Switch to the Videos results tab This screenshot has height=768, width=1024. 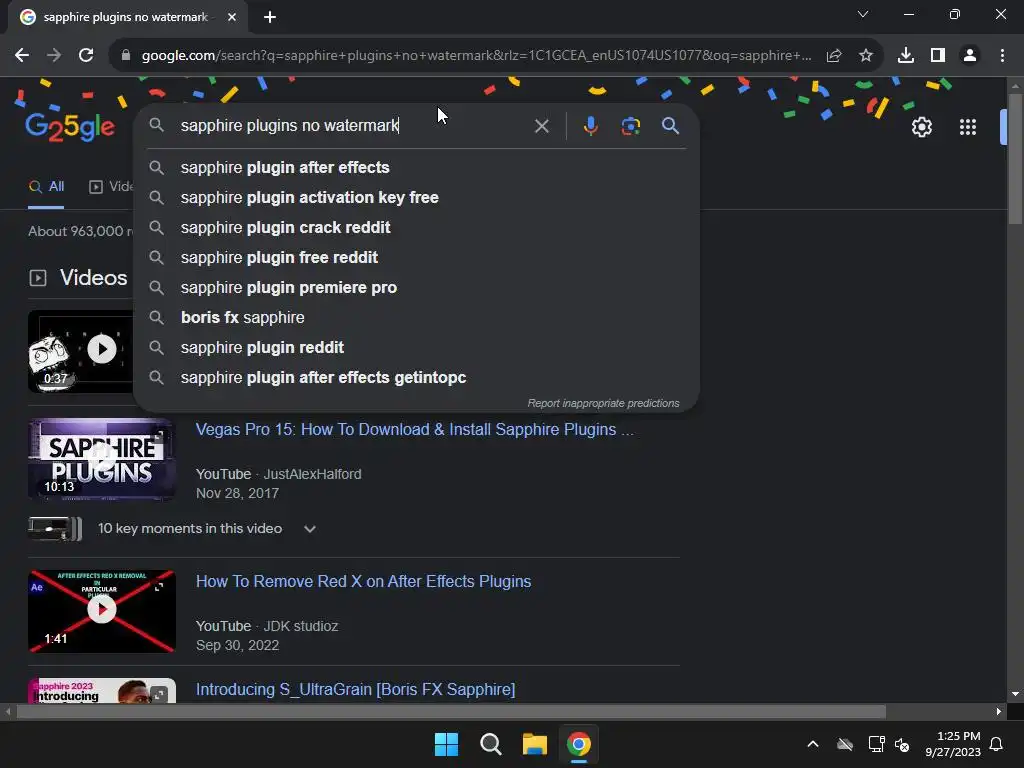tap(111, 187)
